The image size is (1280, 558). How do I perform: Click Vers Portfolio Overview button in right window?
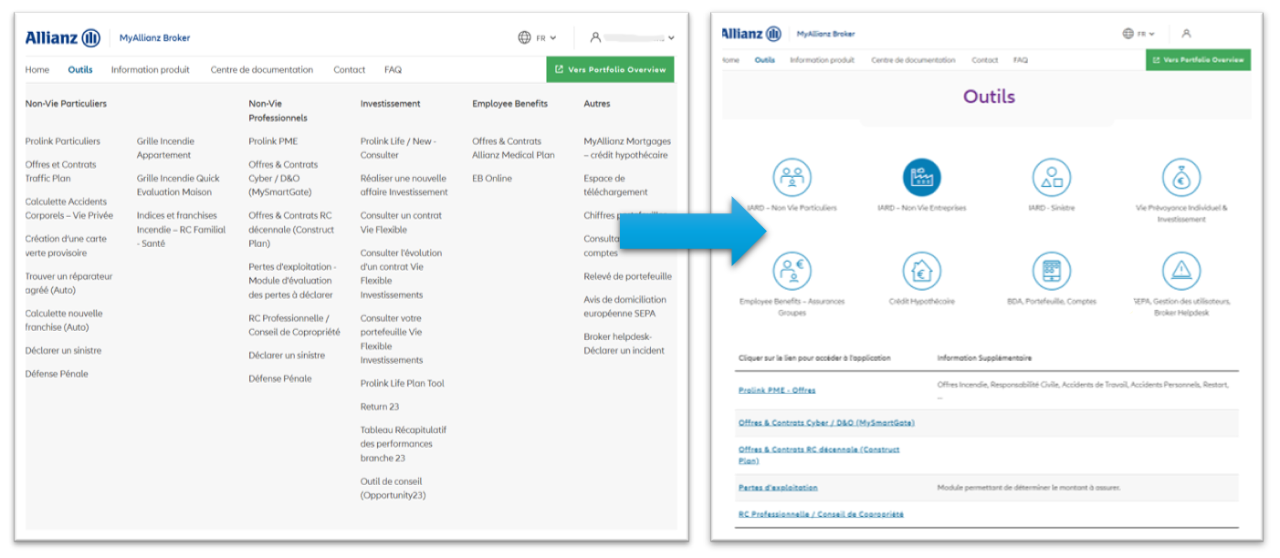pos(1198,60)
